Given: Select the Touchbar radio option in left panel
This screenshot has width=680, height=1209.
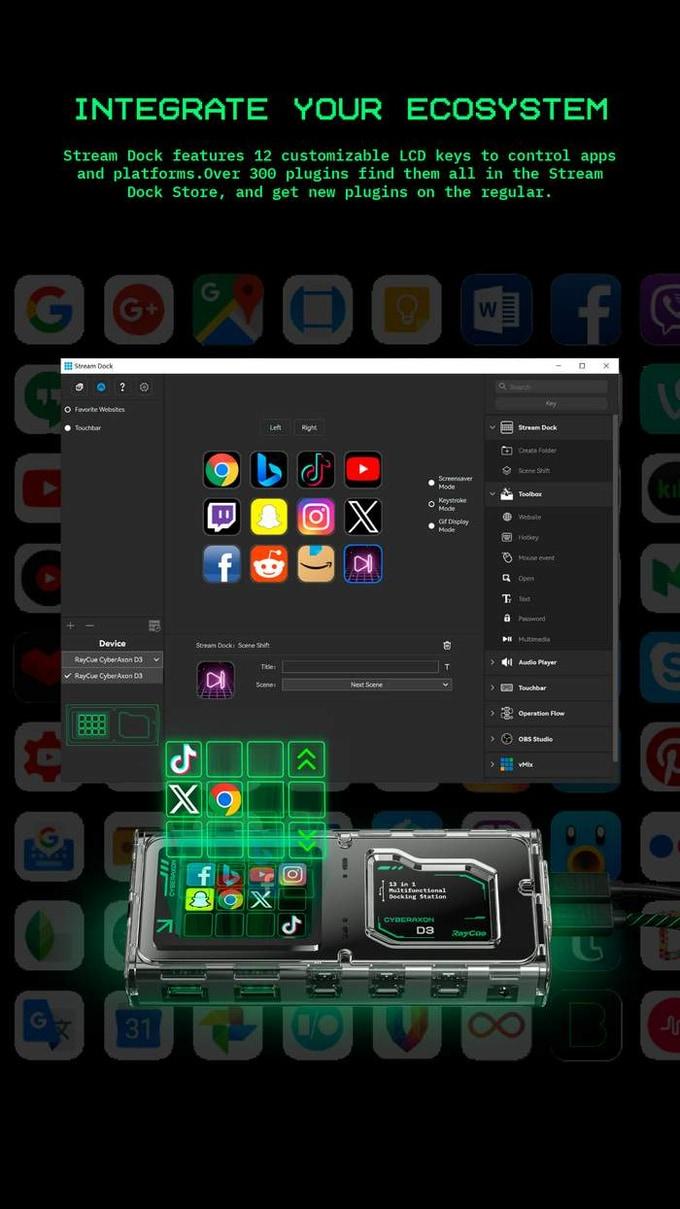Looking at the screenshot, I should tap(82, 428).
